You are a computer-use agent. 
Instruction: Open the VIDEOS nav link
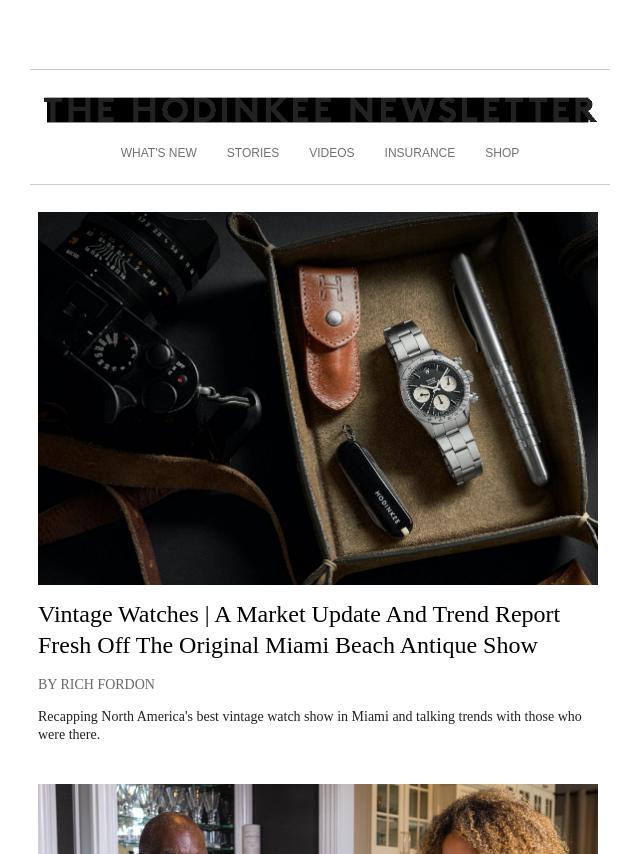(332, 153)
